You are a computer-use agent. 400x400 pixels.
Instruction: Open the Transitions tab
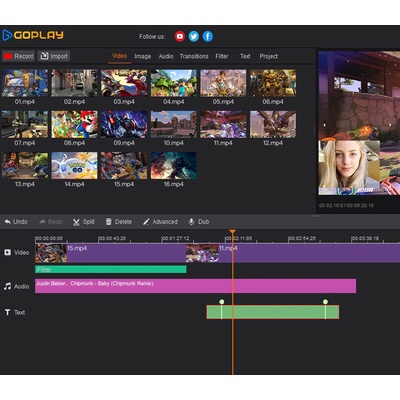[x=194, y=56]
